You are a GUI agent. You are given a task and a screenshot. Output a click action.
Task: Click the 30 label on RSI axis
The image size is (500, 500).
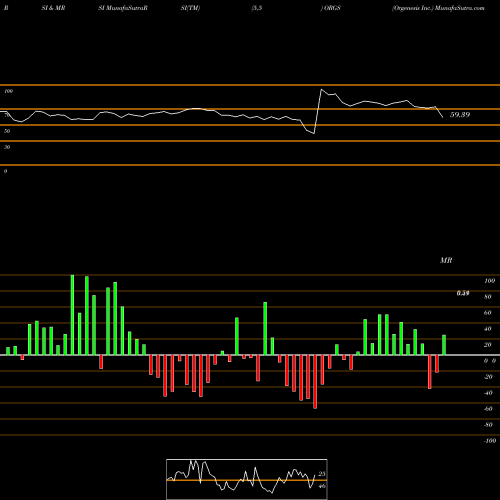7,147
